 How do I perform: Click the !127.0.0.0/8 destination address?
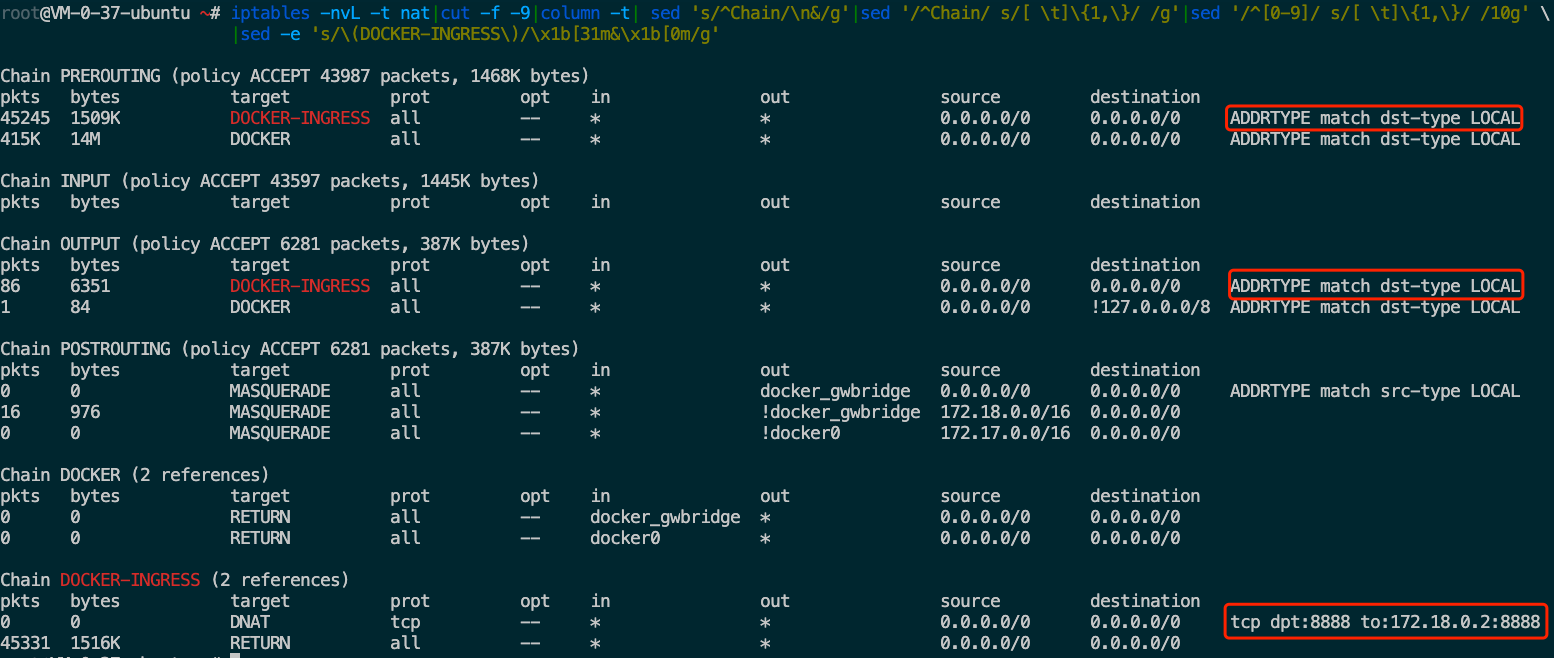click(1150, 307)
